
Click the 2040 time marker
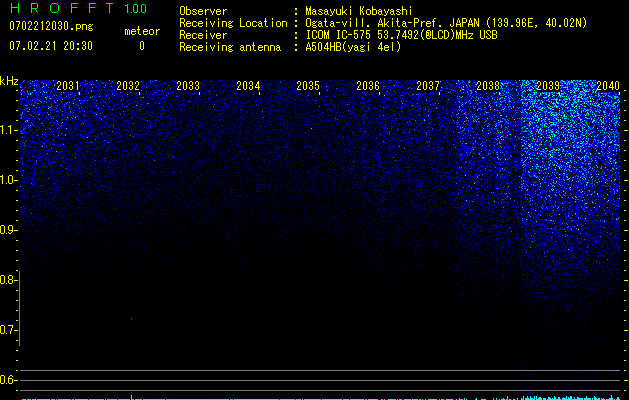pyautogui.click(x=608, y=85)
